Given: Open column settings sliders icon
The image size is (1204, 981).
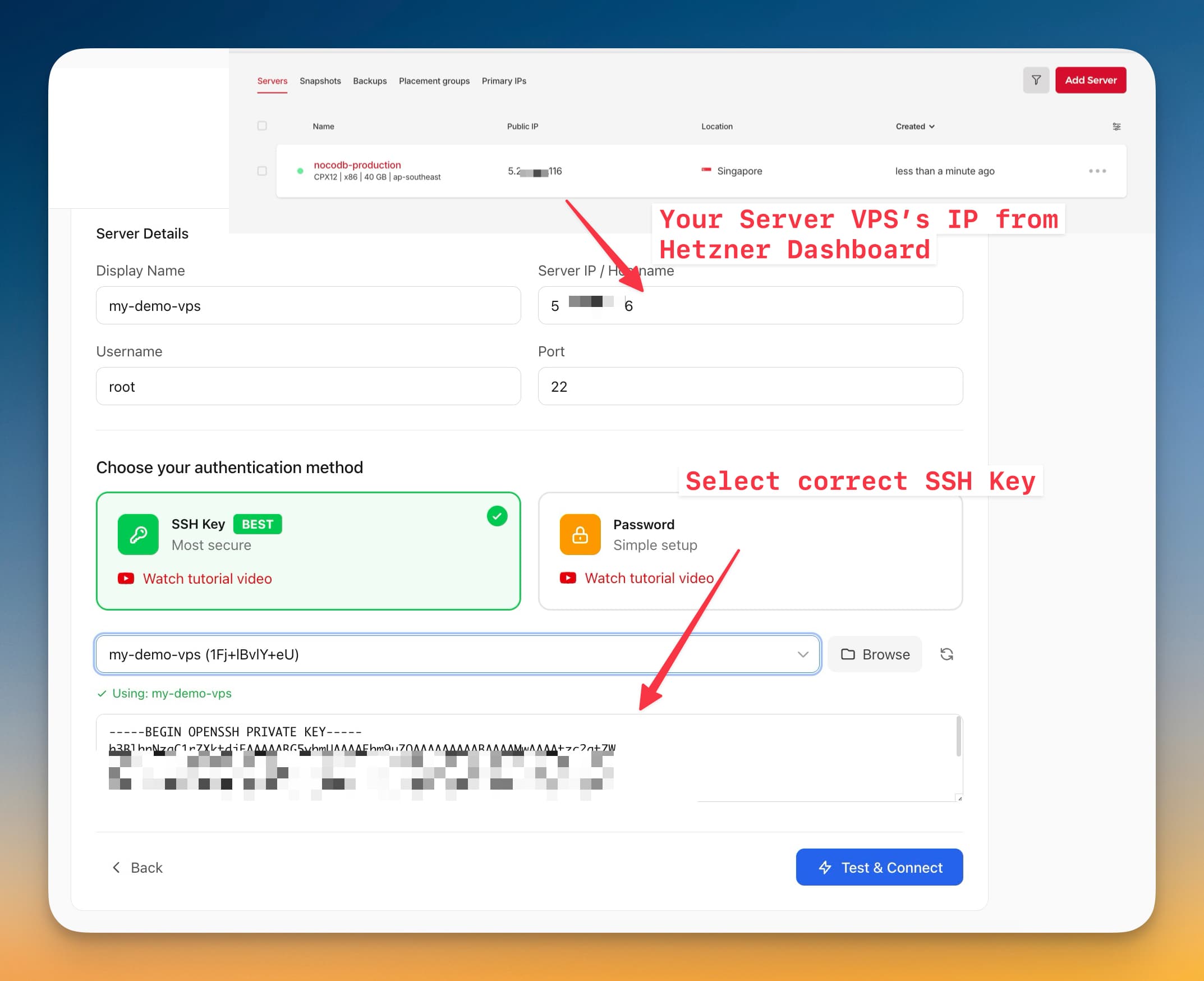Looking at the screenshot, I should (x=1116, y=127).
